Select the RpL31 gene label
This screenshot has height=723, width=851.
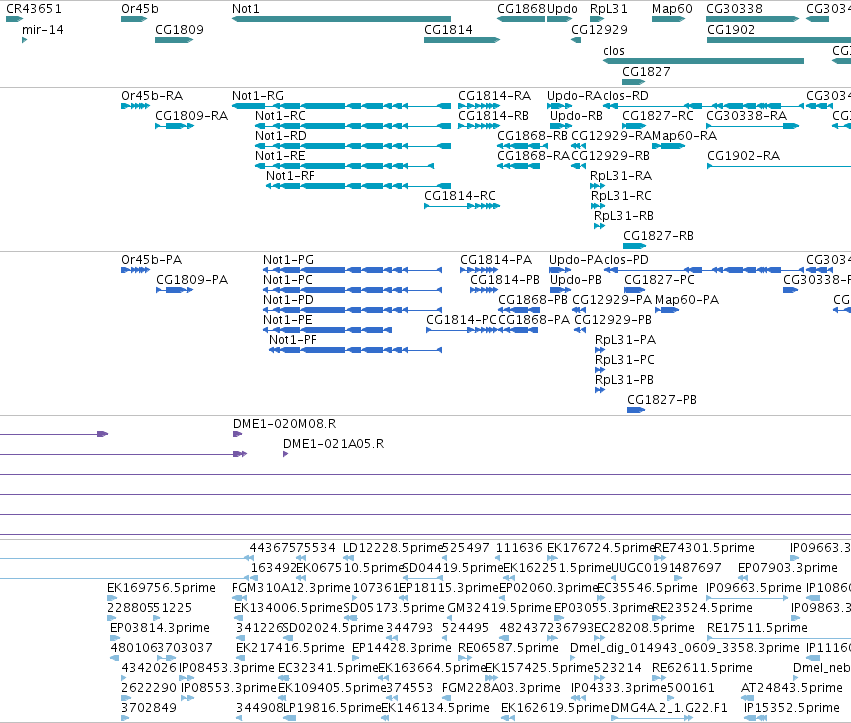click(609, 9)
